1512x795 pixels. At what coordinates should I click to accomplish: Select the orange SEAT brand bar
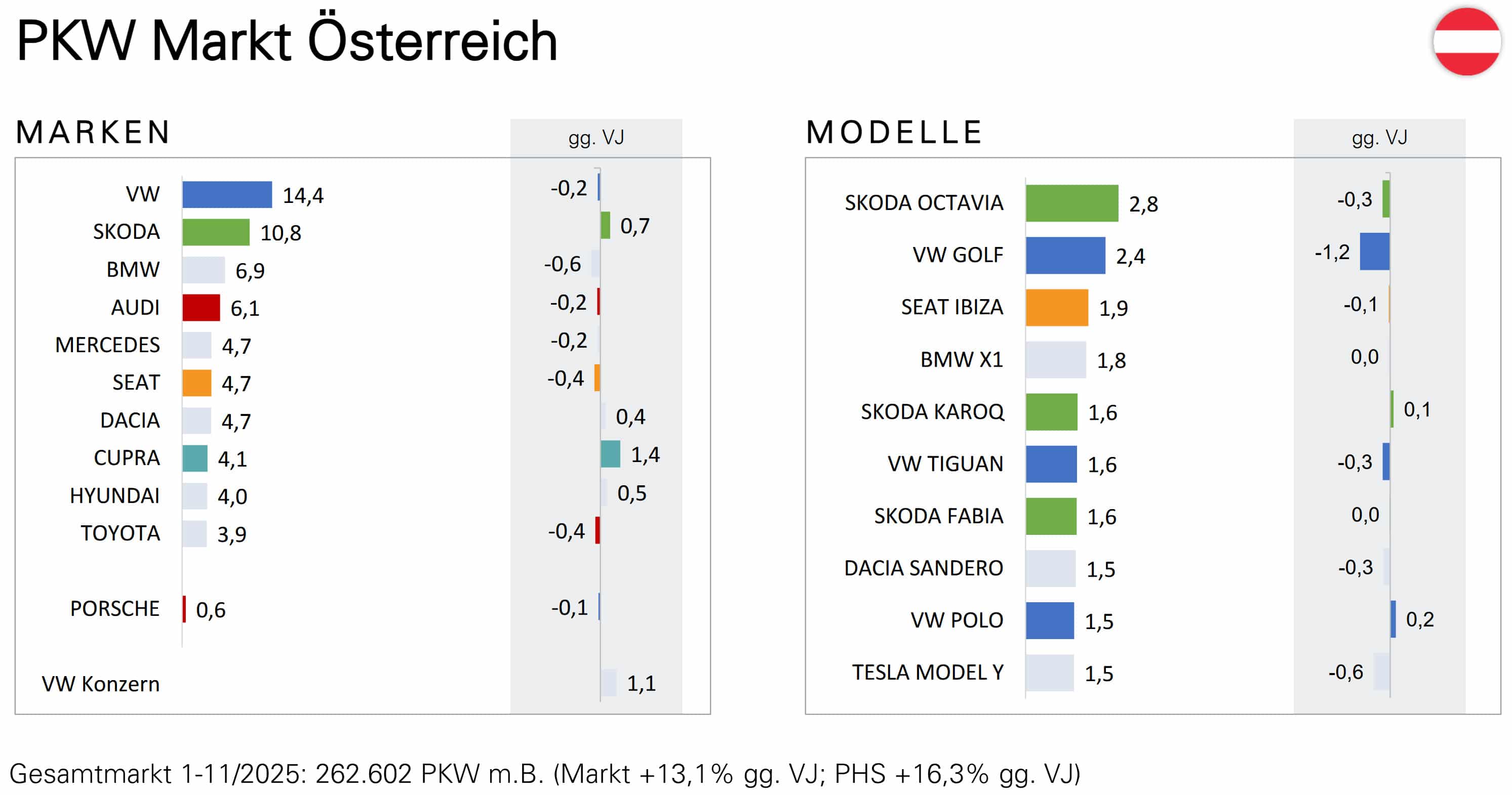(196, 383)
